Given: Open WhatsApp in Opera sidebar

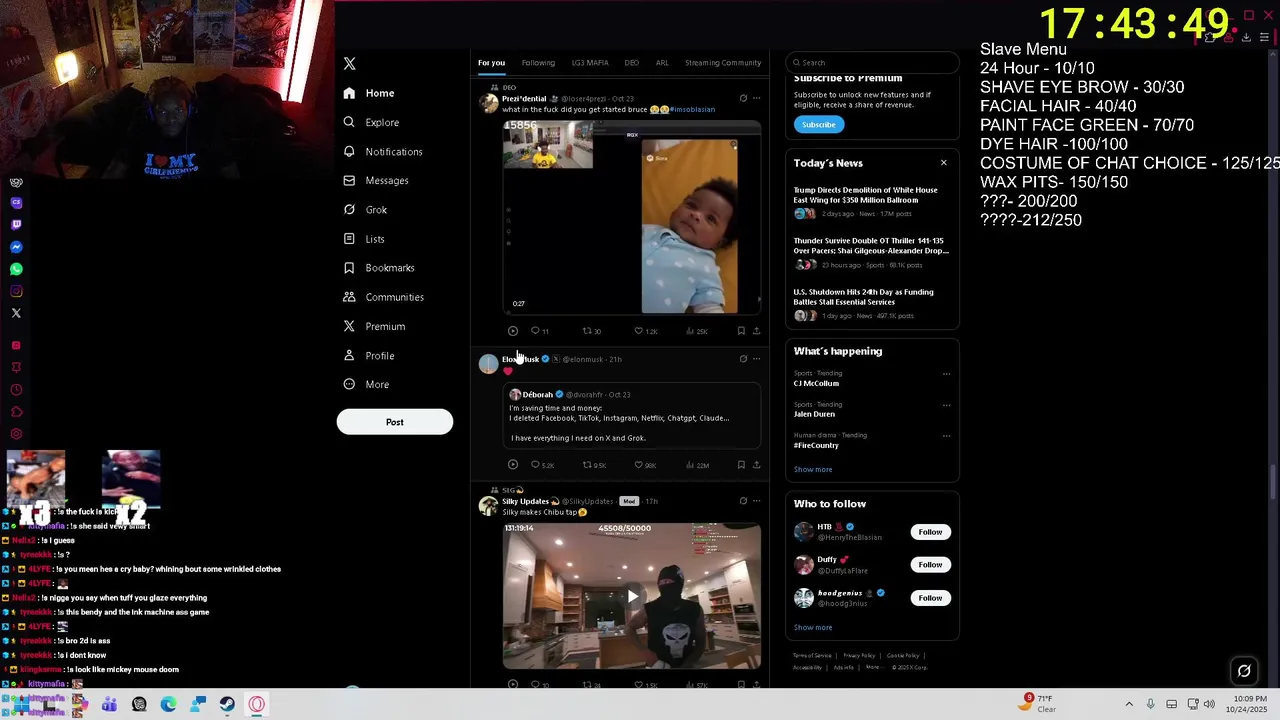Looking at the screenshot, I should point(16,269).
